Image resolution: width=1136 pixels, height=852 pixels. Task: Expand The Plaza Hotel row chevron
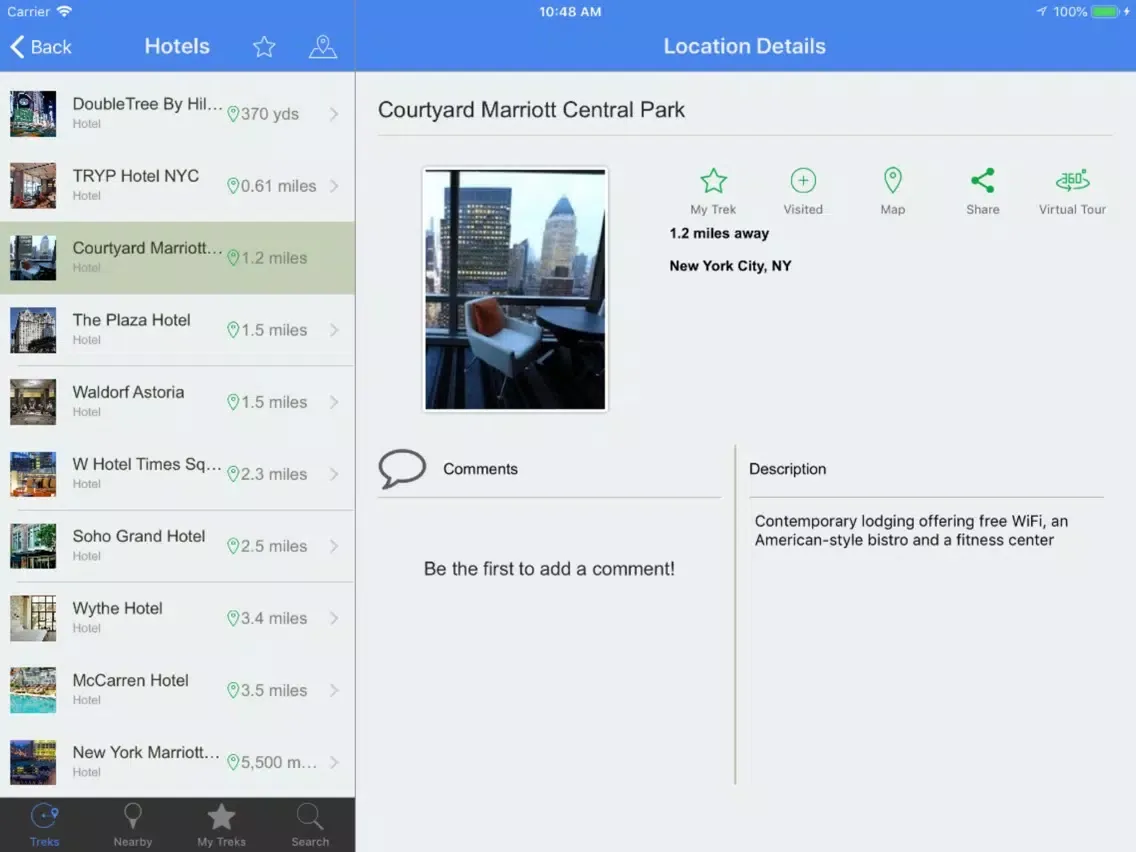pos(334,330)
